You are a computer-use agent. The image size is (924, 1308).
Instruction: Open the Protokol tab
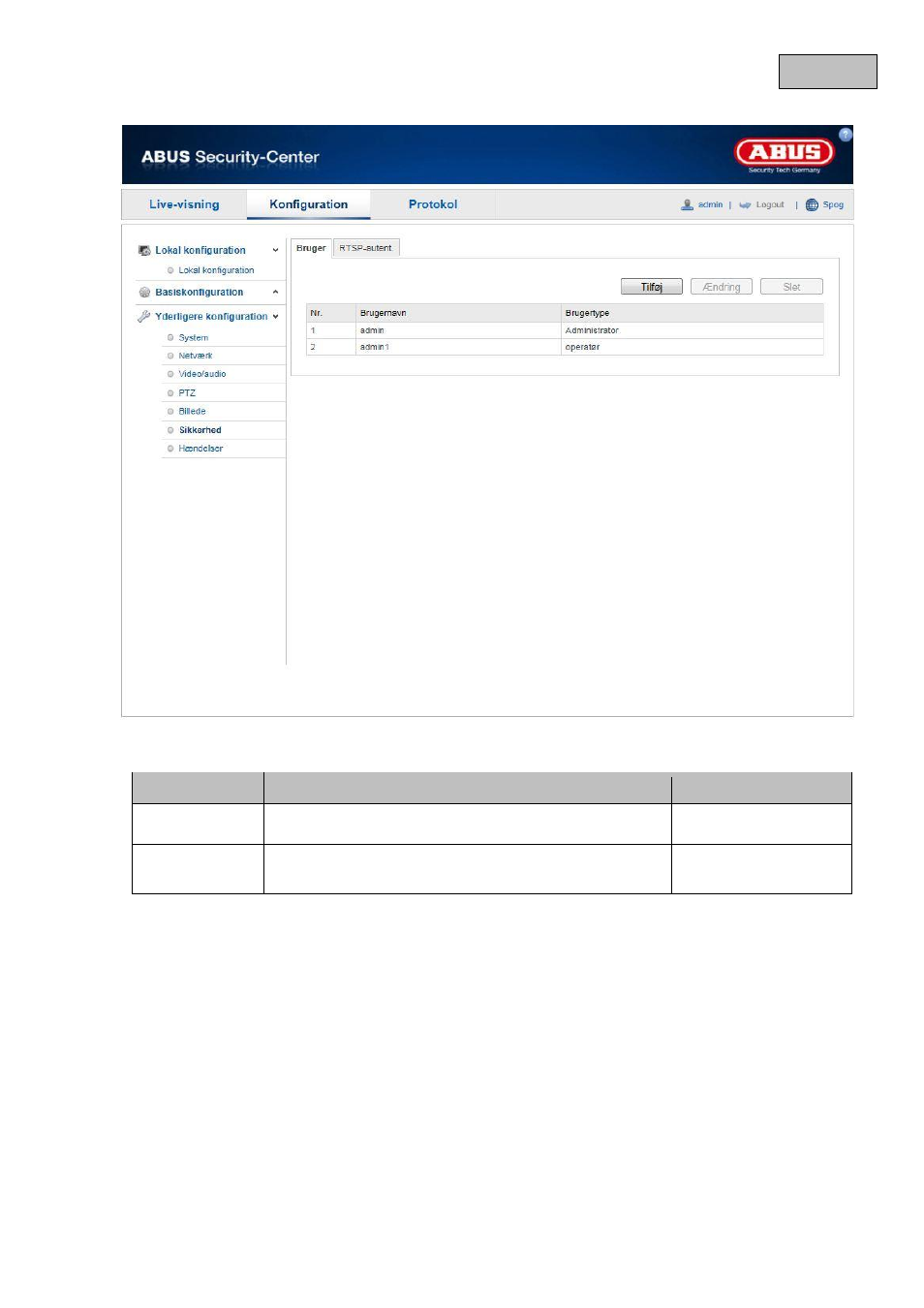[432, 204]
